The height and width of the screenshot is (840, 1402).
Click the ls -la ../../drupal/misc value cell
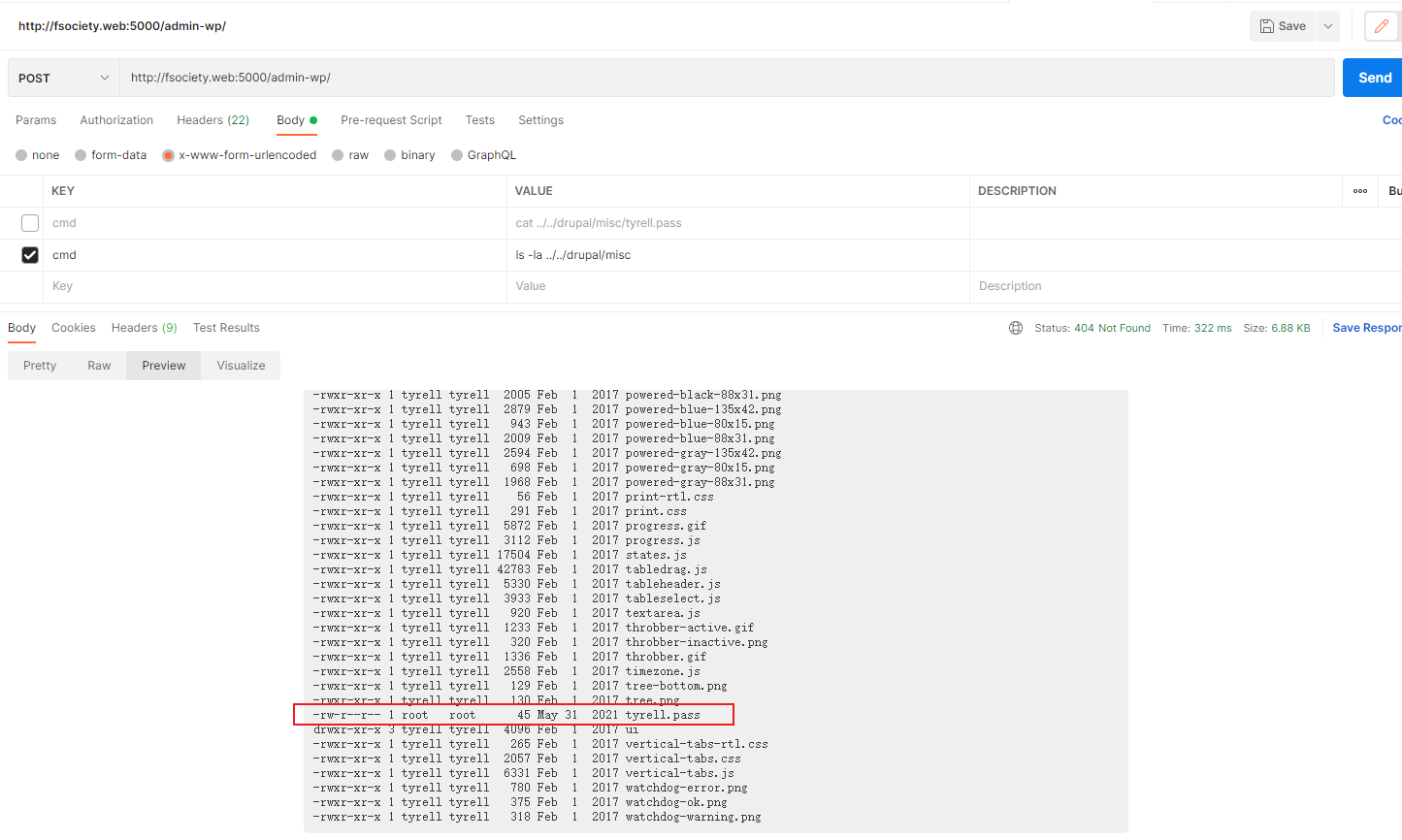[x=738, y=255]
